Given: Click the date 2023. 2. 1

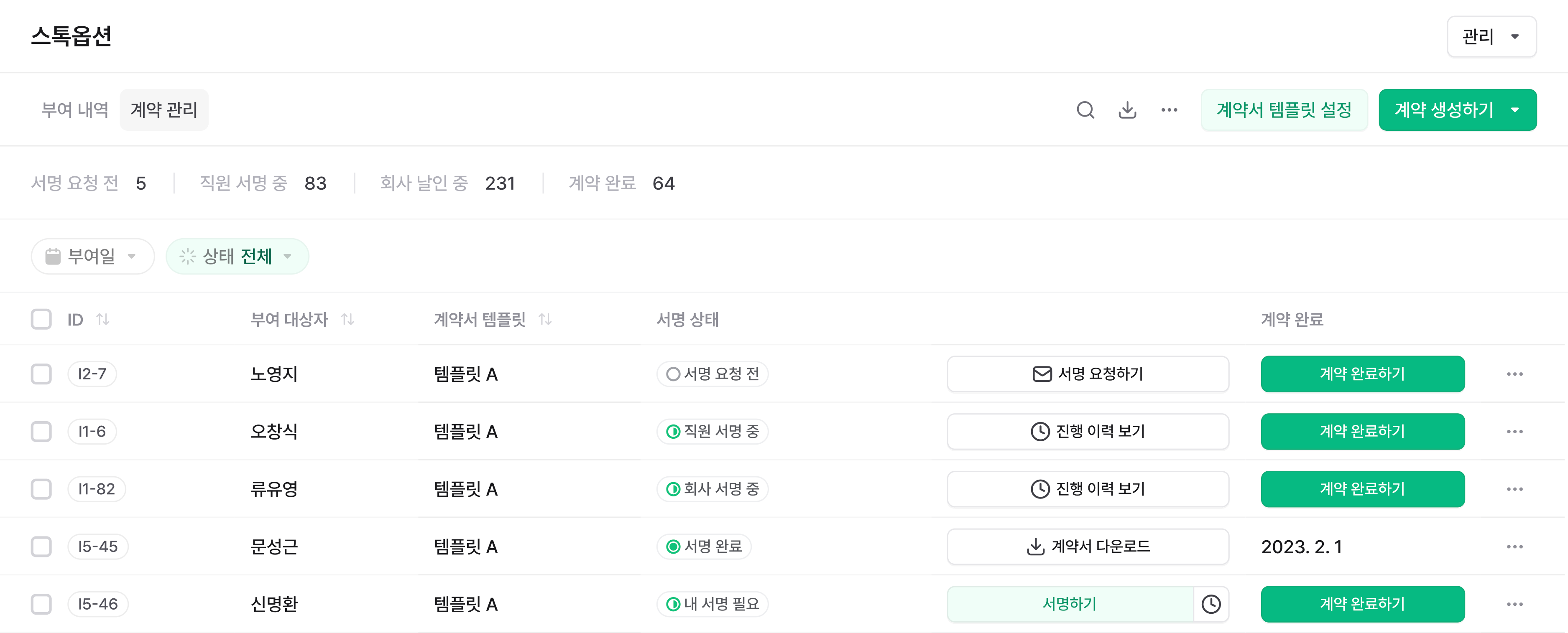Looking at the screenshot, I should click(x=1301, y=547).
